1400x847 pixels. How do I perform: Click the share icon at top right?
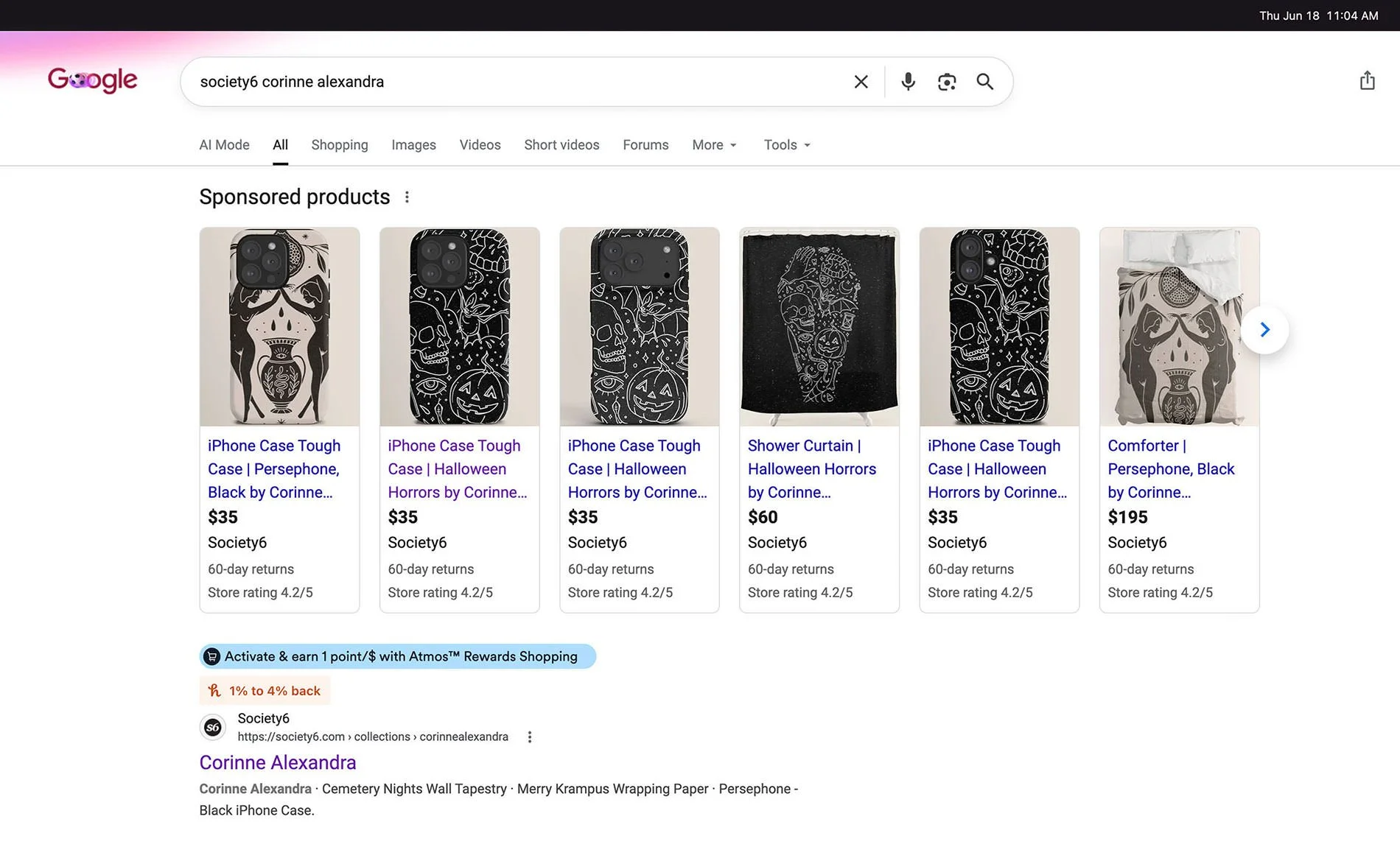[1368, 80]
